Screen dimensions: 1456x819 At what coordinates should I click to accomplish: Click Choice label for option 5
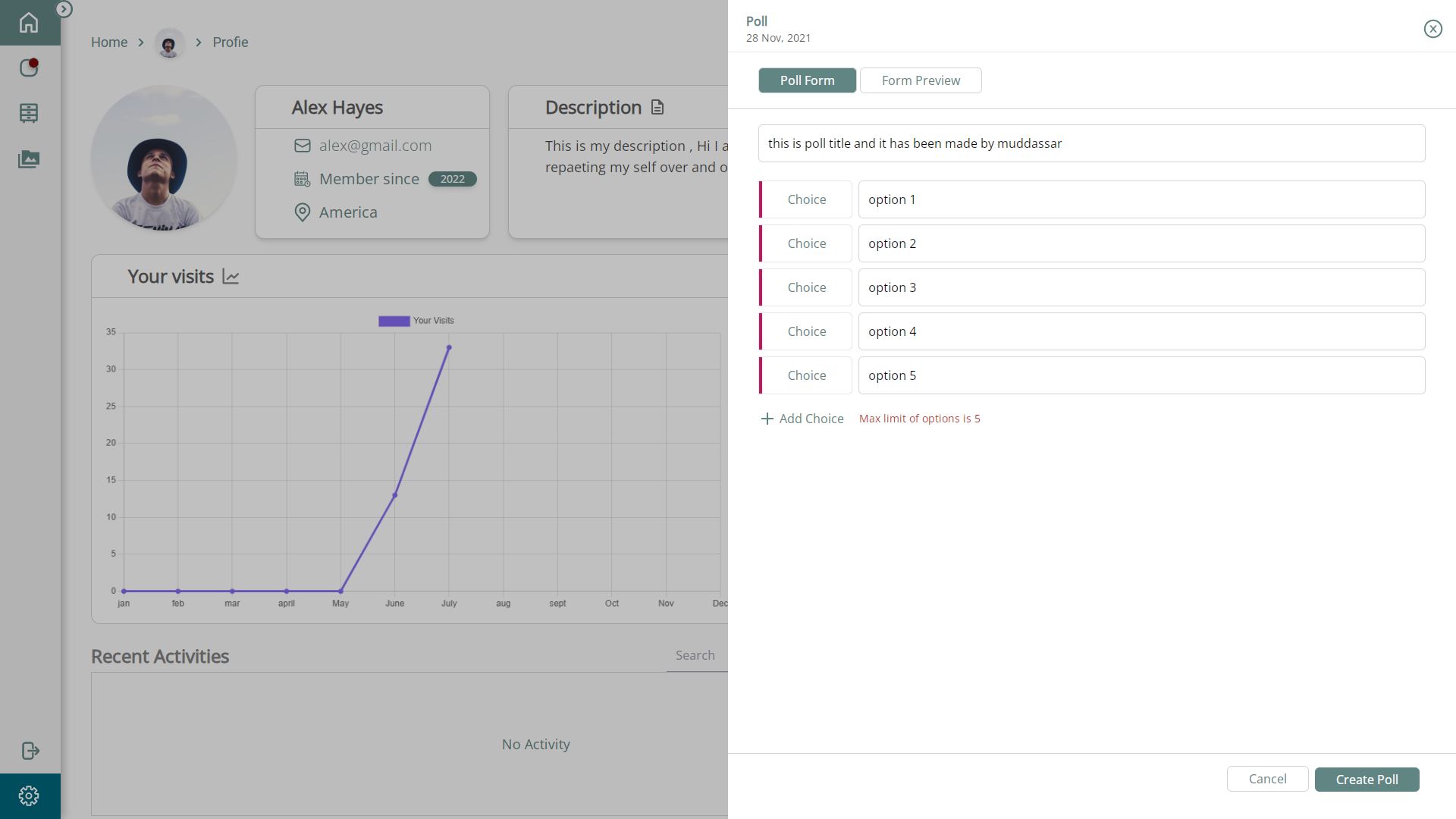pyautogui.click(x=806, y=375)
